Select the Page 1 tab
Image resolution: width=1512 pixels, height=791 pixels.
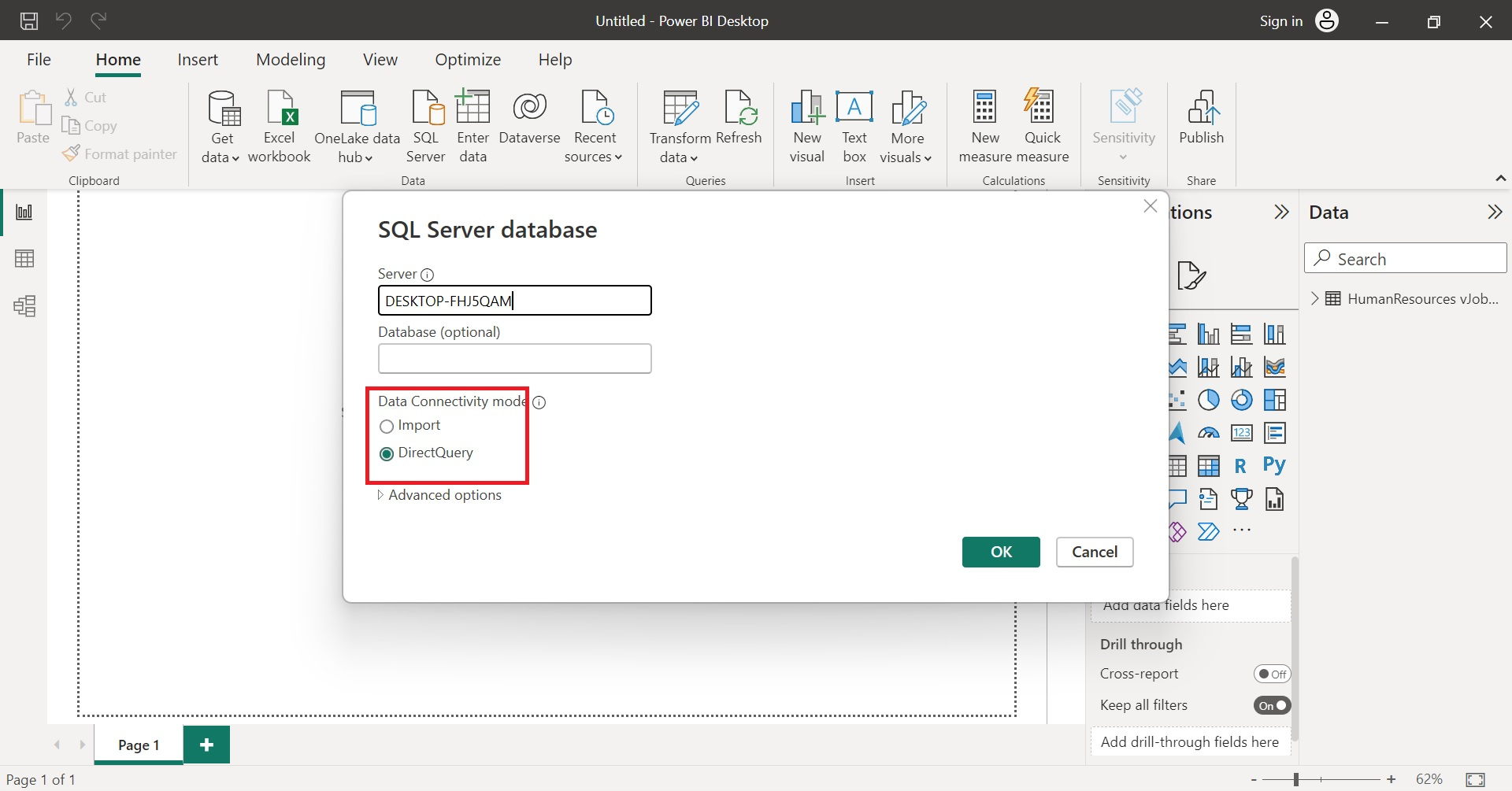pyautogui.click(x=139, y=745)
